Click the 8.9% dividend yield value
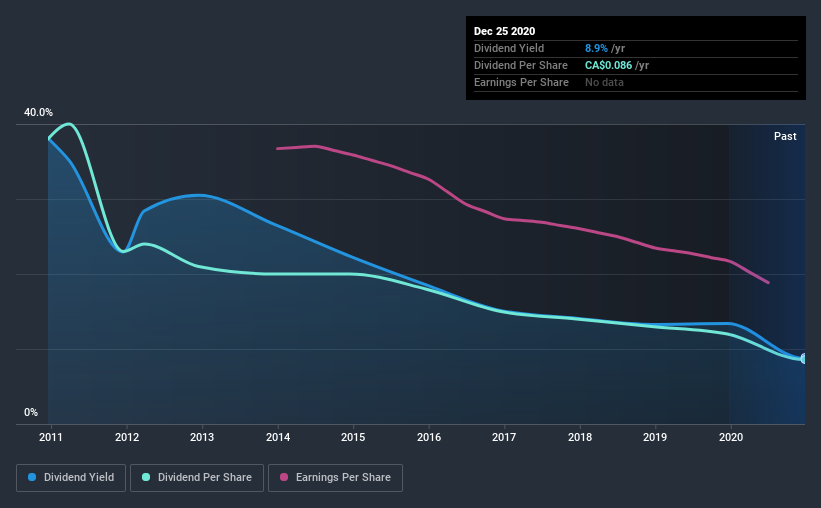 click(596, 48)
